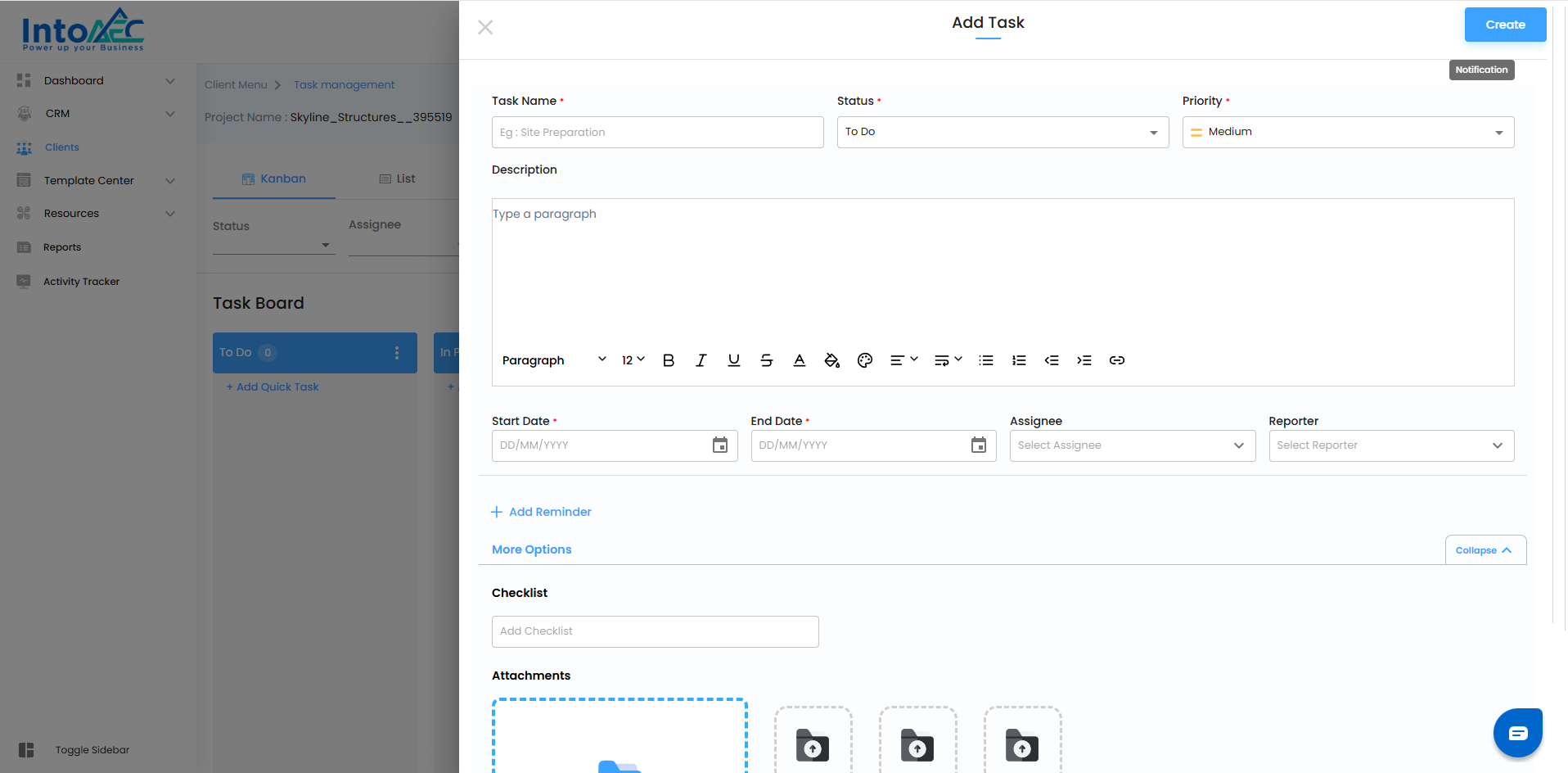This screenshot has height=773, width=1568.
Task: Collapse the More Options section
Action: (x=1485, y=550)
